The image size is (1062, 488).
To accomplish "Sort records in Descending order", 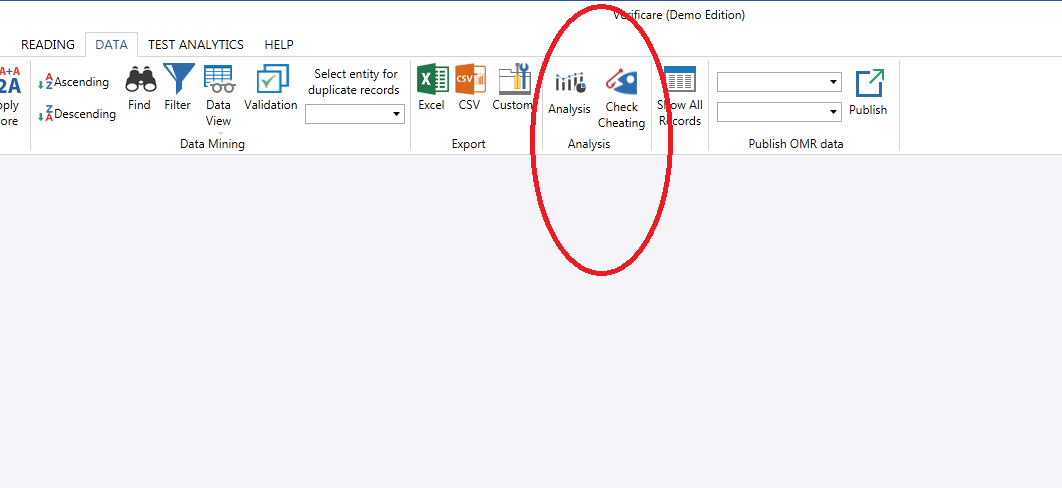I will (x=77, y=114).
